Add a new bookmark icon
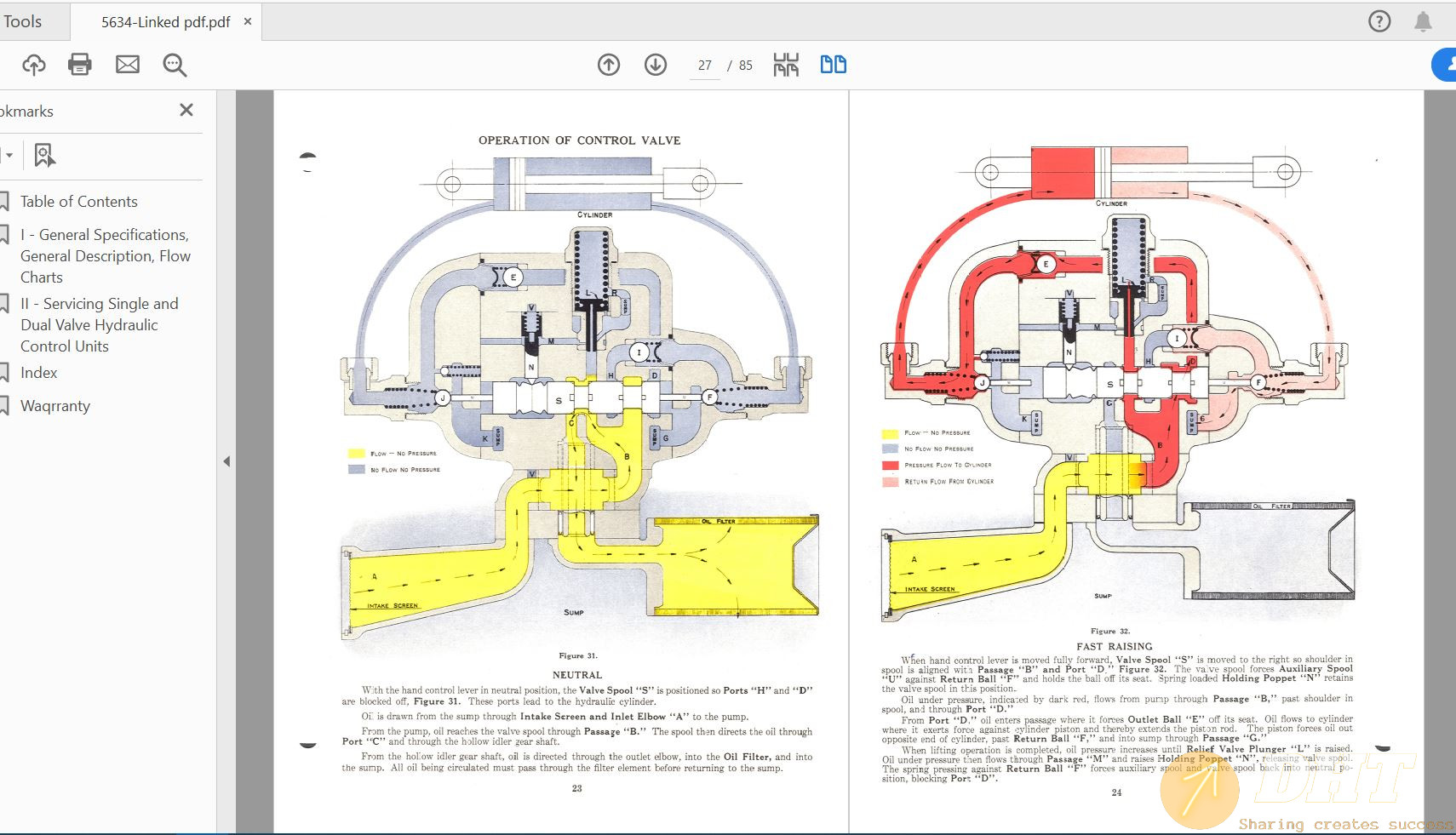 pyautogui.click(x=44, y=155)
